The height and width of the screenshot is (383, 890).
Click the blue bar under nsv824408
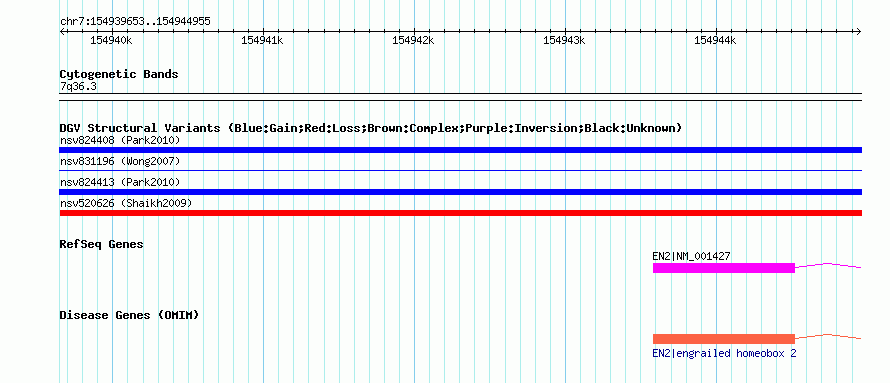(460, 150)
